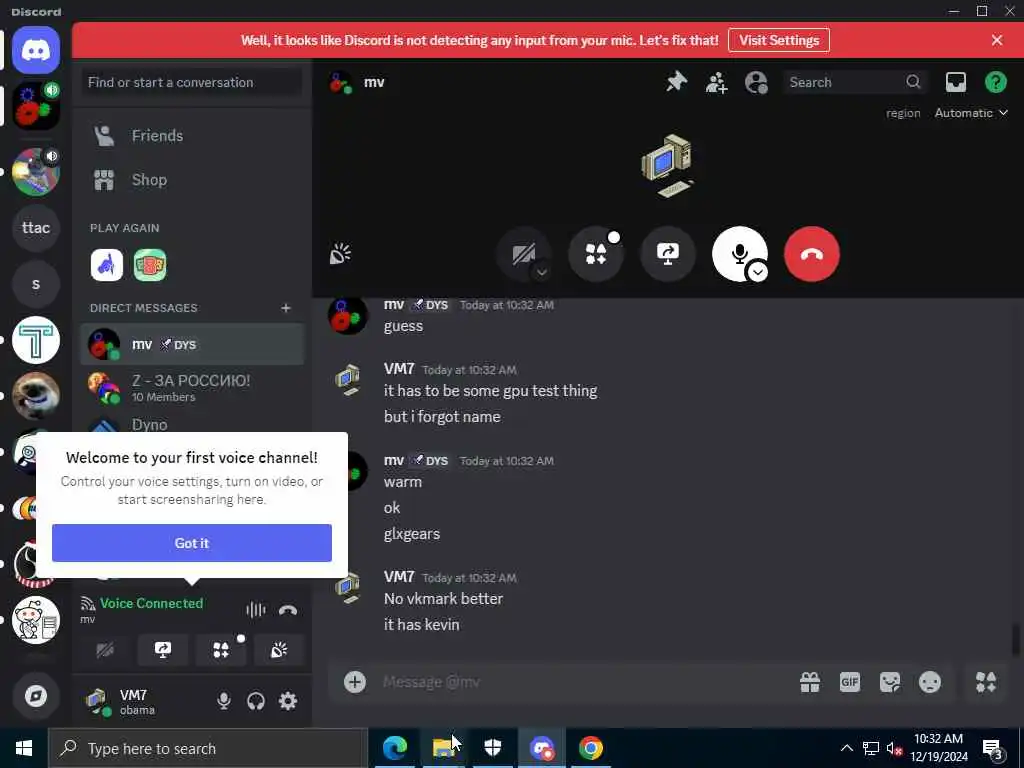Open Microsoft Edge in taskbar
Image resolution: width=1024 pixels, height=768 pixels.
[394, 748]
